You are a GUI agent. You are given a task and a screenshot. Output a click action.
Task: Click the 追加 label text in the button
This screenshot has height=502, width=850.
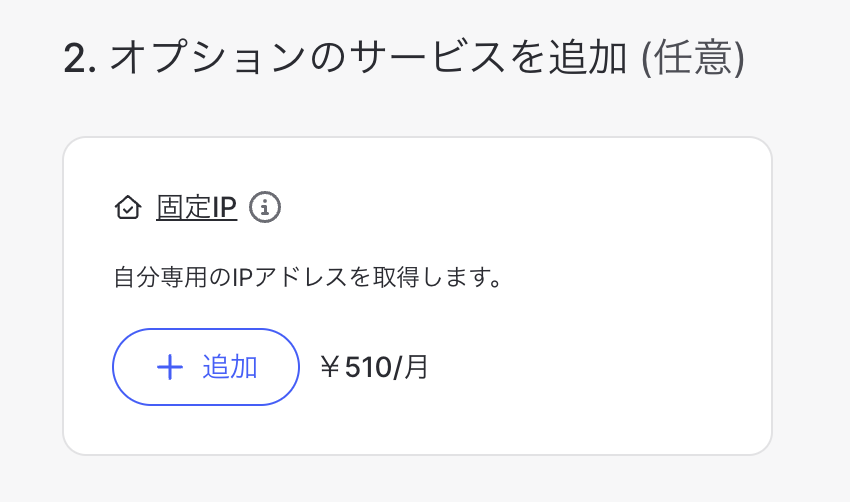point(230,367)
